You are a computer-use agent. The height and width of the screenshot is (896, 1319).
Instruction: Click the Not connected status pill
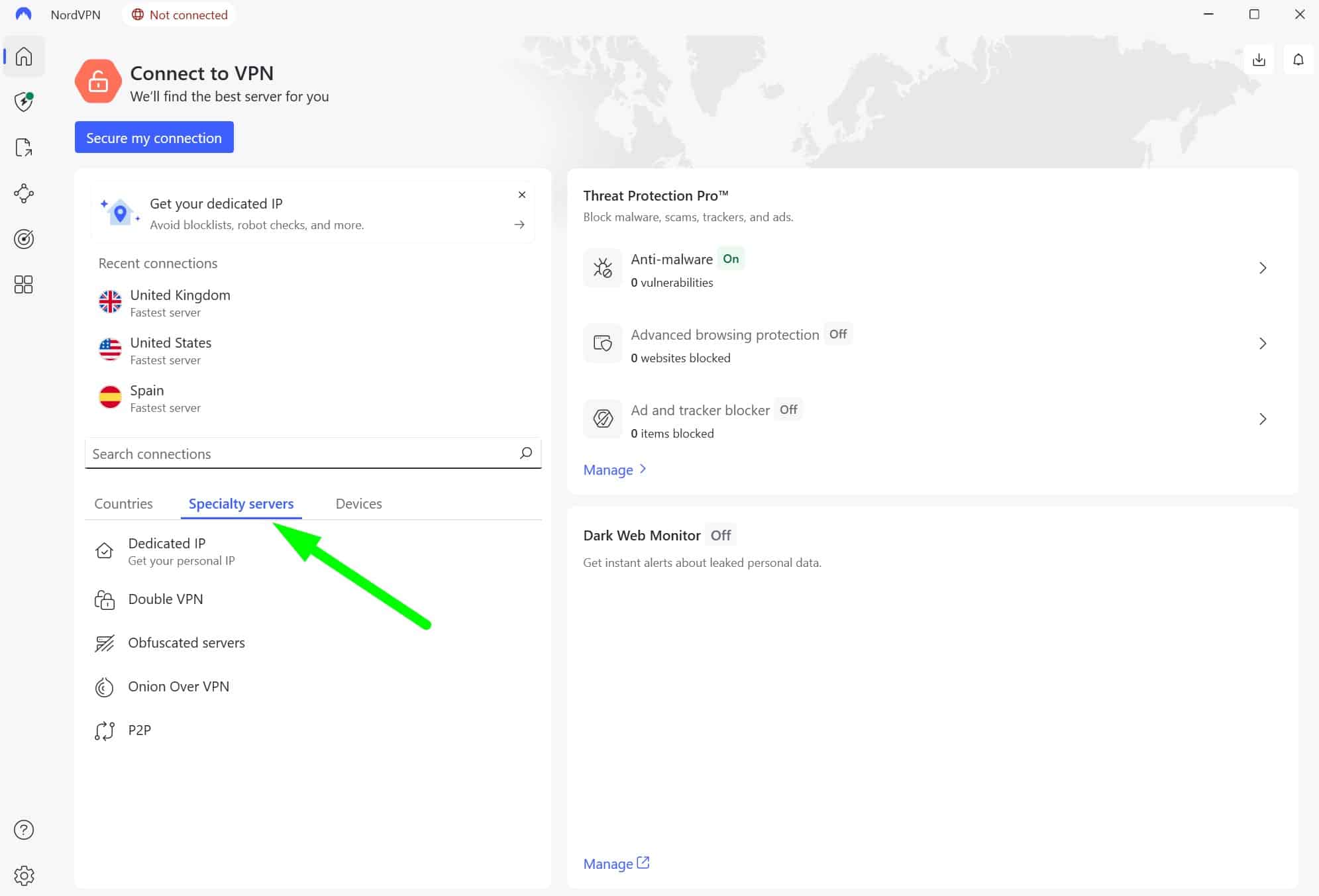coord(180,15)
